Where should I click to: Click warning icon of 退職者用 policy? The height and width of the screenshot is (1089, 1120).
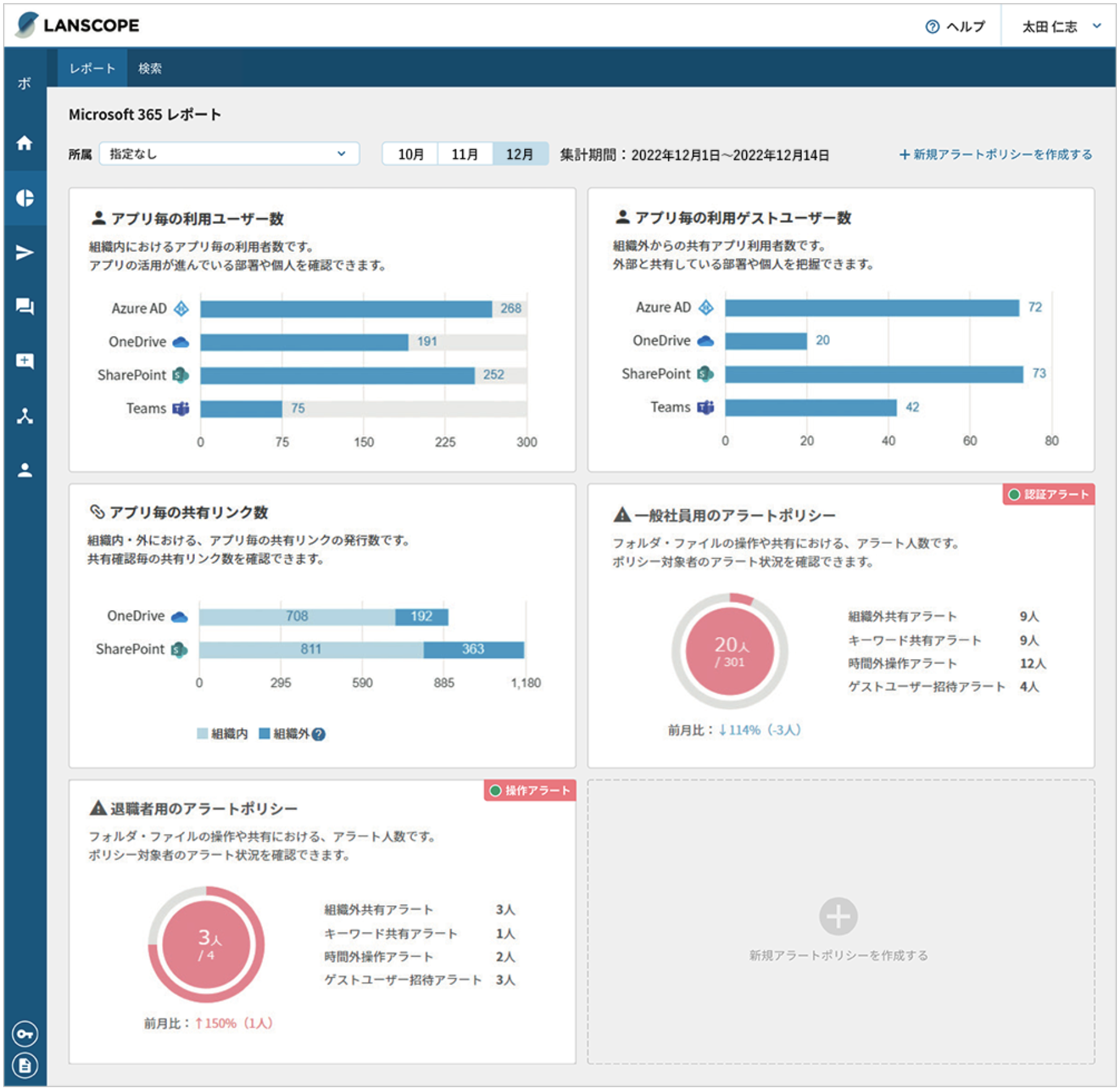click(x=98, y=808)
